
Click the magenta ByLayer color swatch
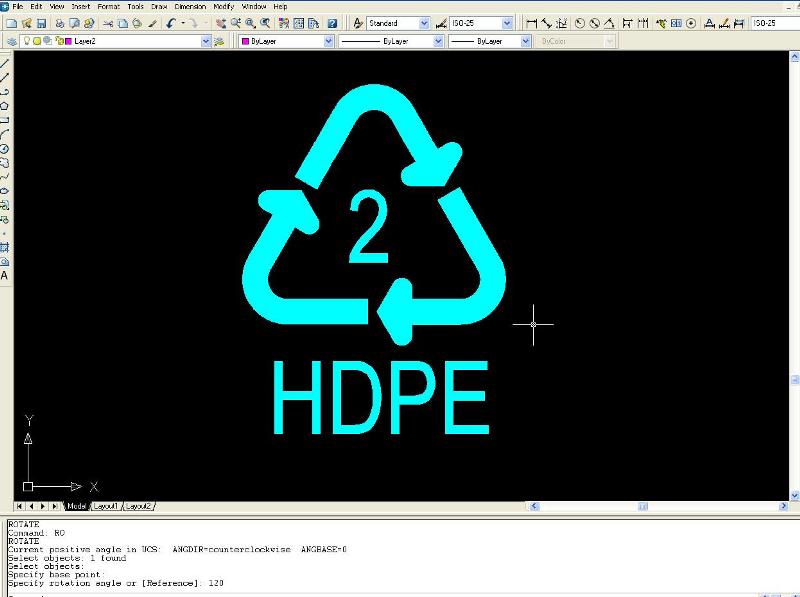[x=245, y=41]
